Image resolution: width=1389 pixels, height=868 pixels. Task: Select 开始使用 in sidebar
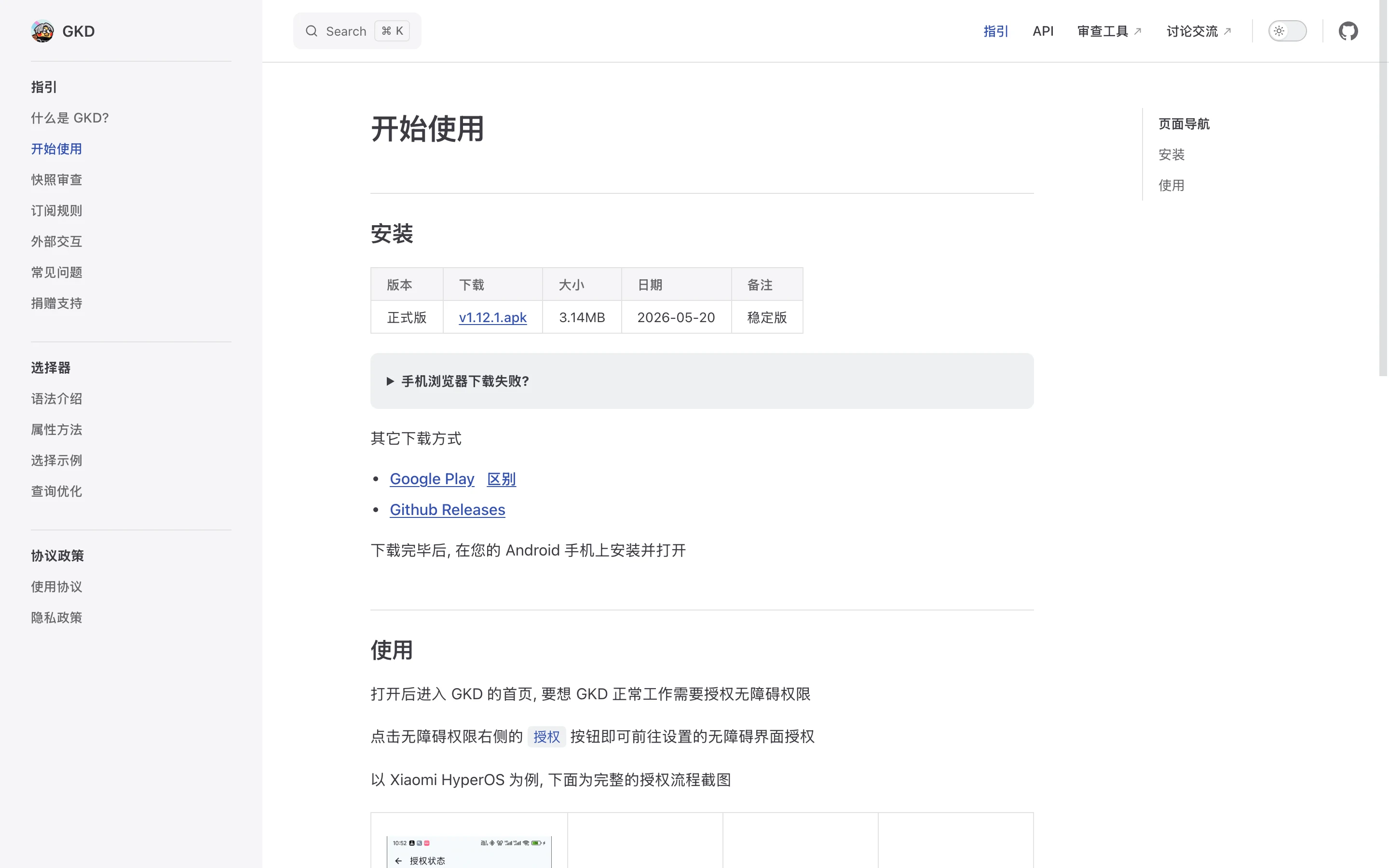tap(56, 149)
